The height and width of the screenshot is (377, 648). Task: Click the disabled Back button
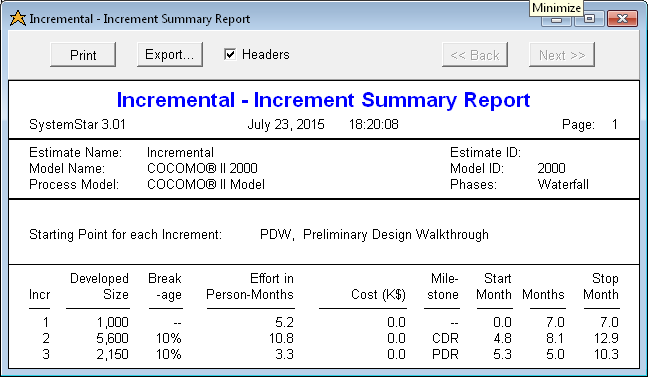click(x=475, y=55)
